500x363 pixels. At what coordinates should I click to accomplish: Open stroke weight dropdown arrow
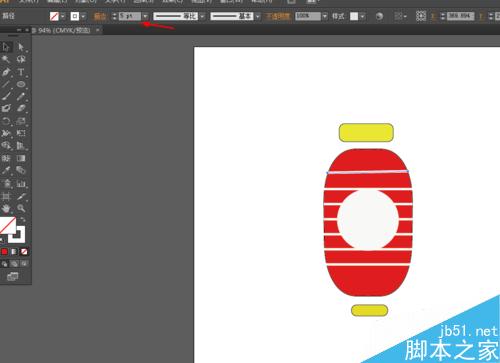[145, 16]
